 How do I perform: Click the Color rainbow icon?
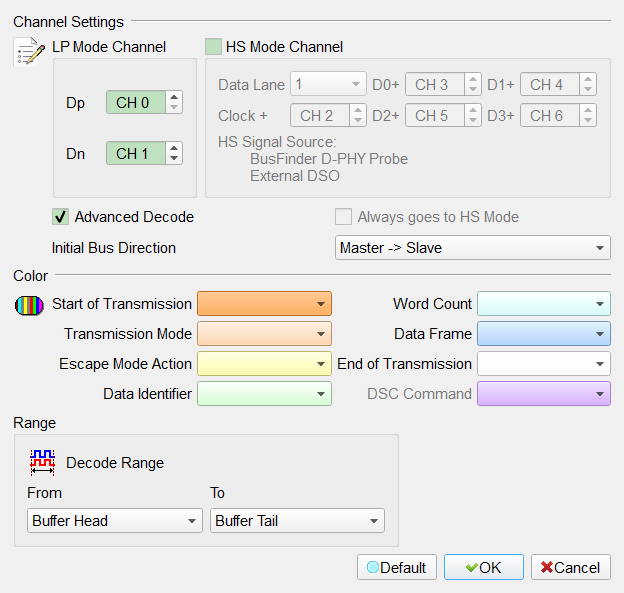click(x=29, y=305)
